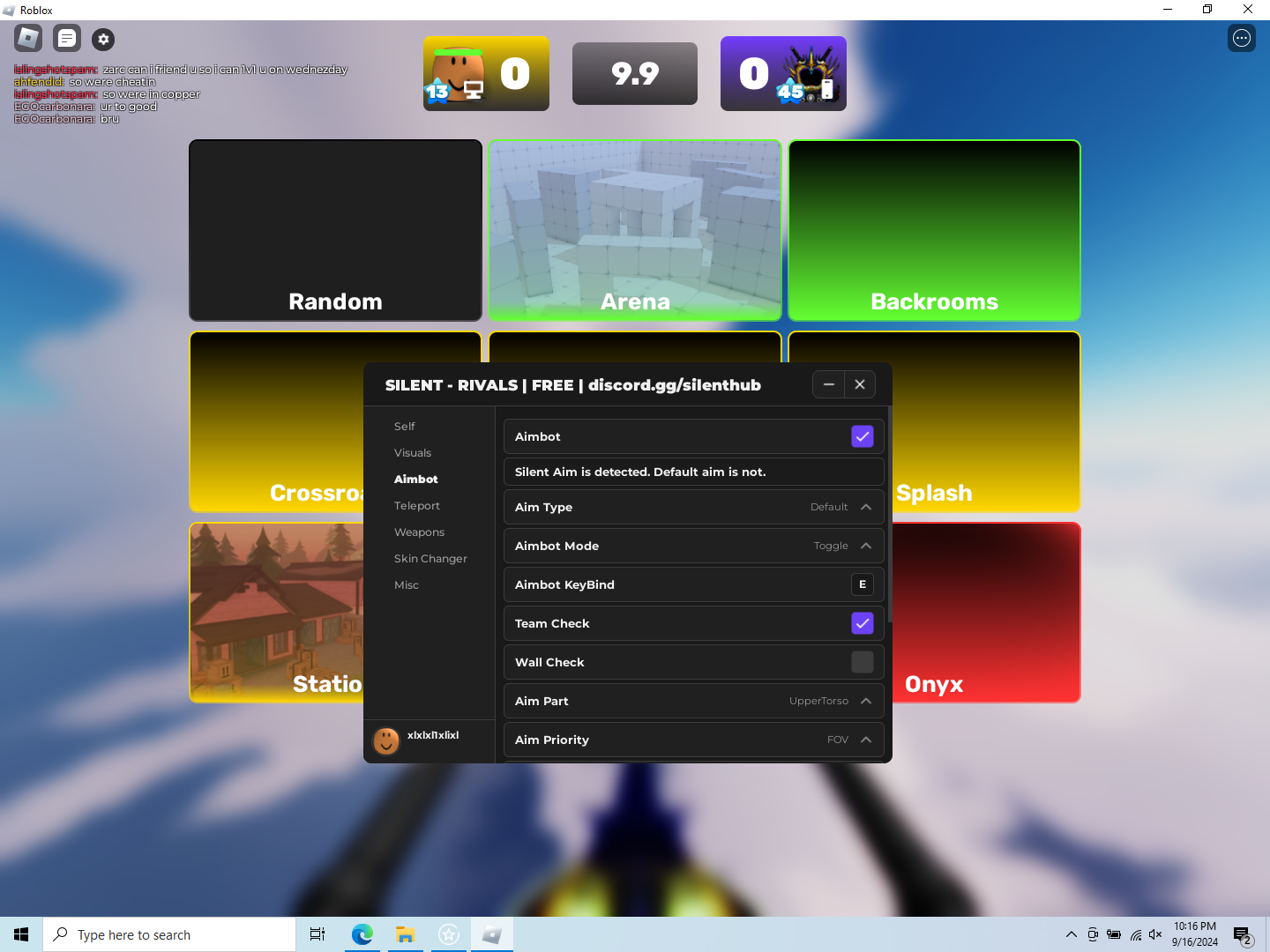Open the Teleport tab
The height and width of the screenshot is (952, 1270).
pos(417,506)
